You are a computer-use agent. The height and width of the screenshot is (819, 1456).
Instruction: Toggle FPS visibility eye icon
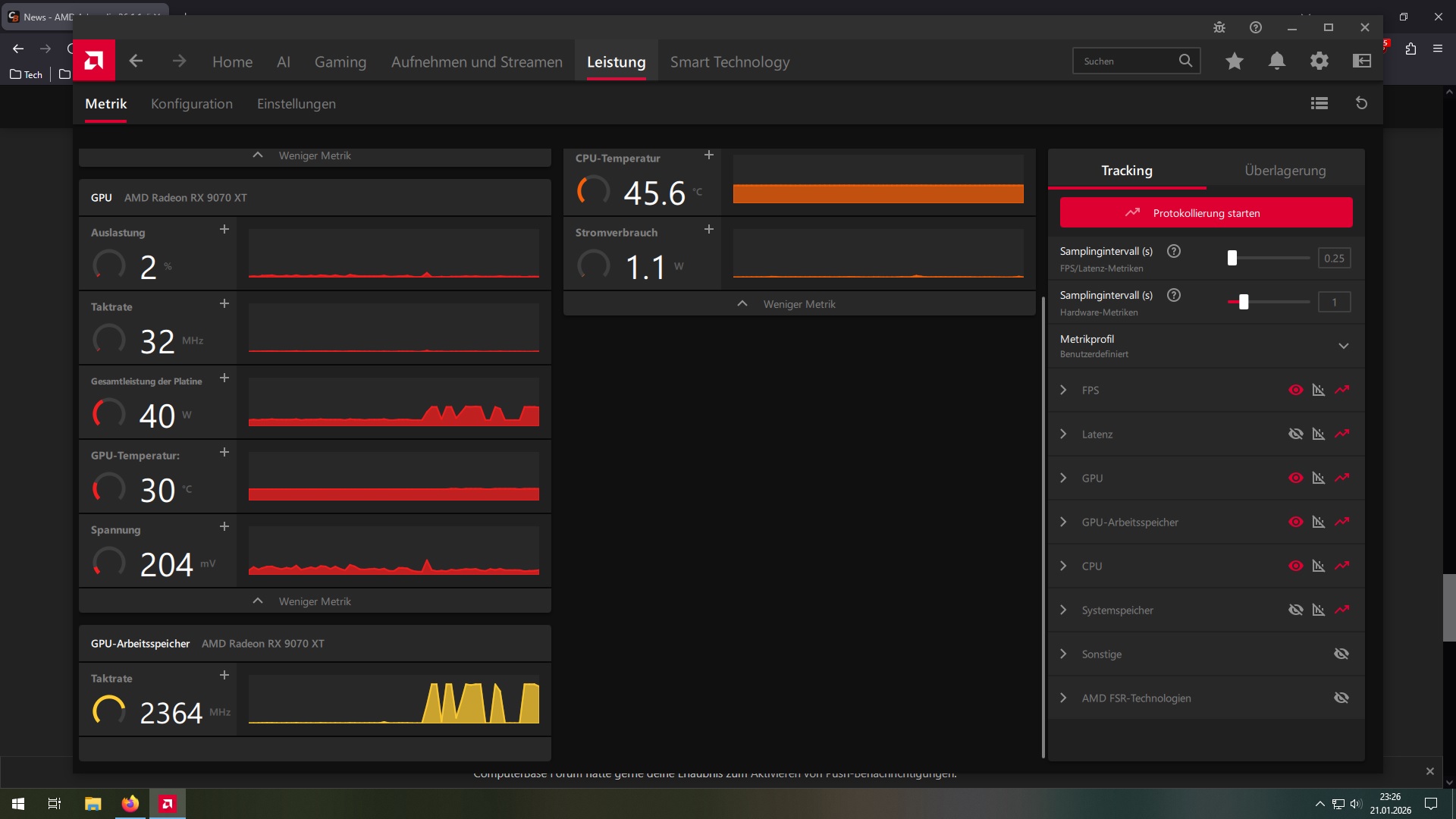click(x=1295, y=390)
